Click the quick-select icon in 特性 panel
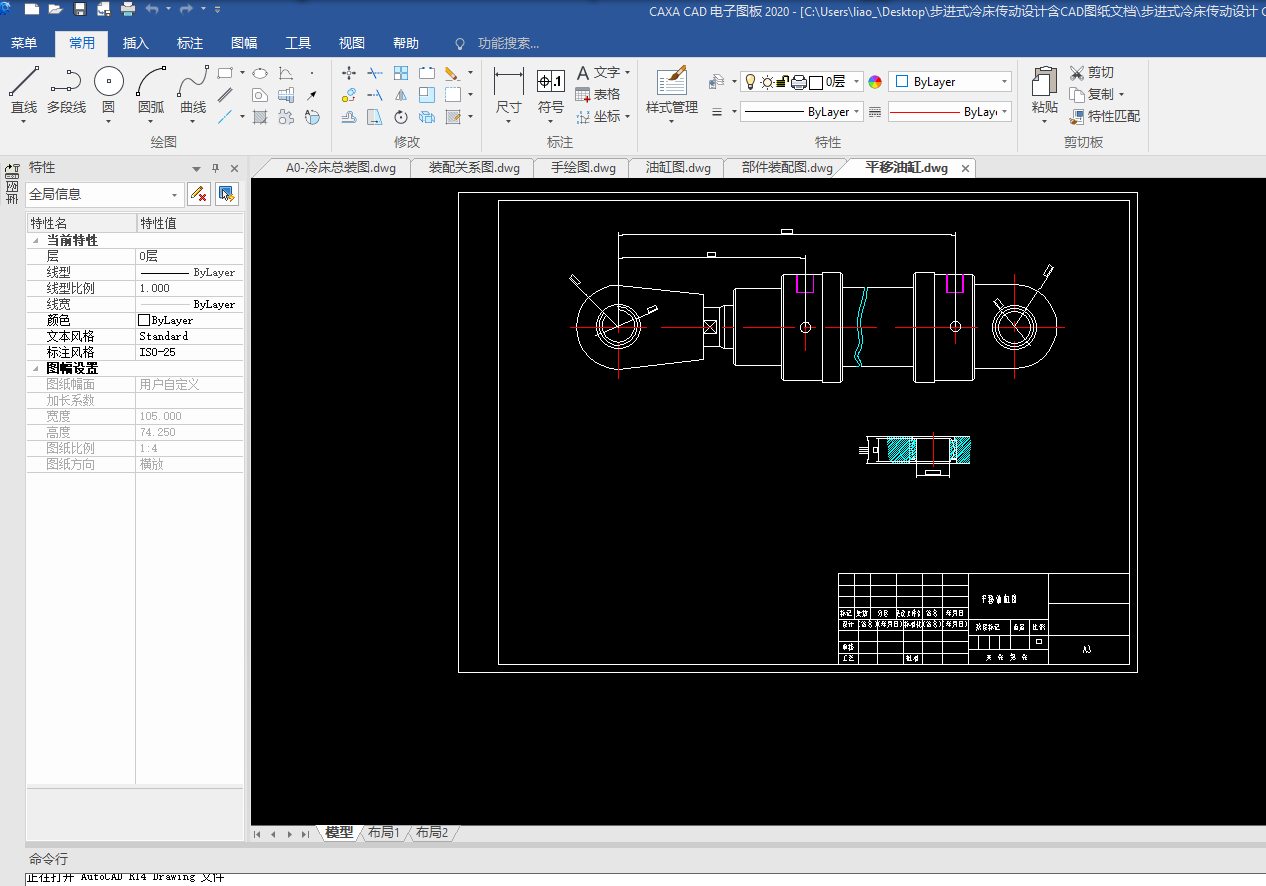Screen dimensions: 1266x886 tap(227, 194)
